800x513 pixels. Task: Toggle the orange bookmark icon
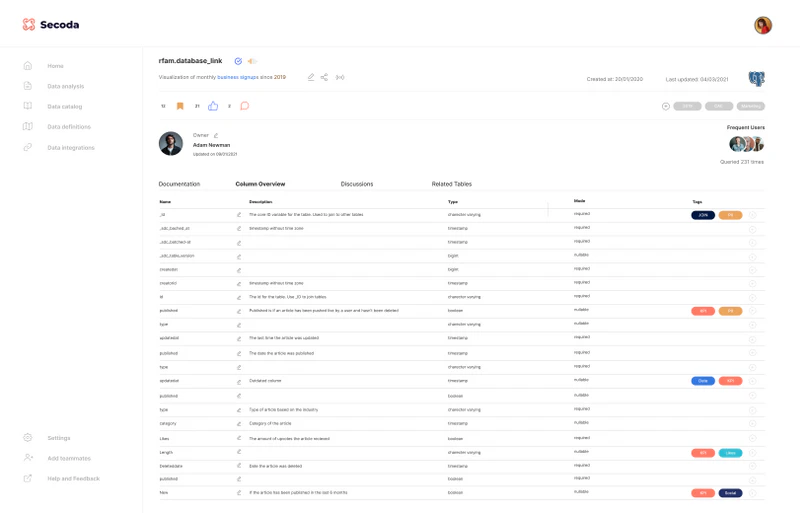180,106
